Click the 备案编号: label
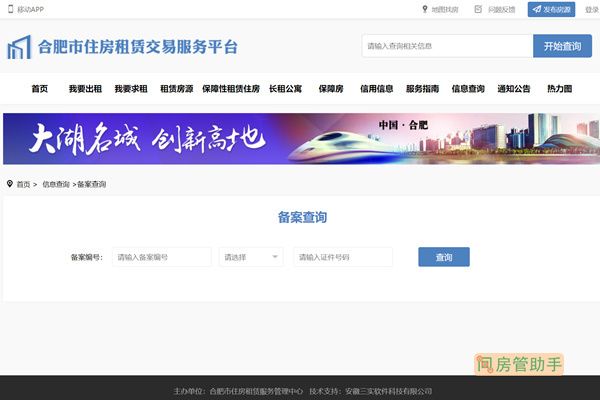The image size is (600, 400). click(87, 257)
